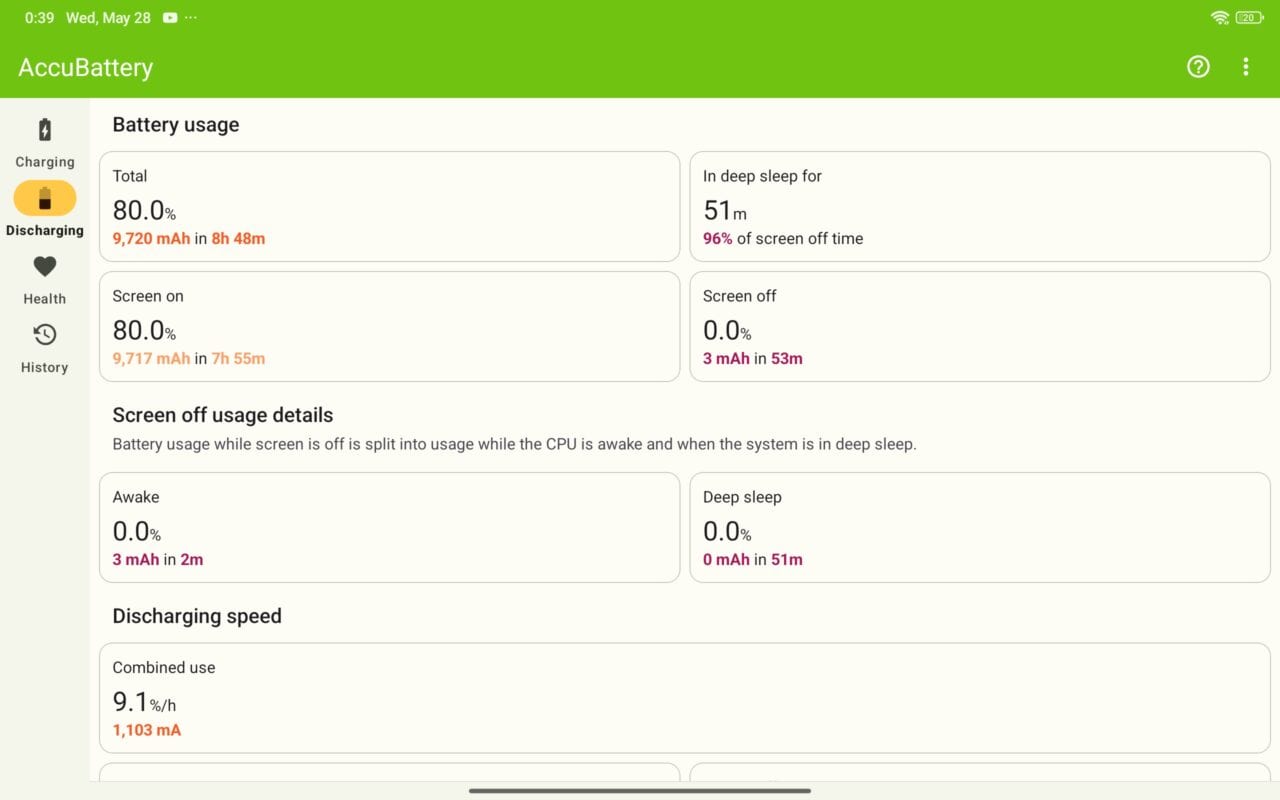
Task: Select the Discharging battery icon
Action: [44, 198]
